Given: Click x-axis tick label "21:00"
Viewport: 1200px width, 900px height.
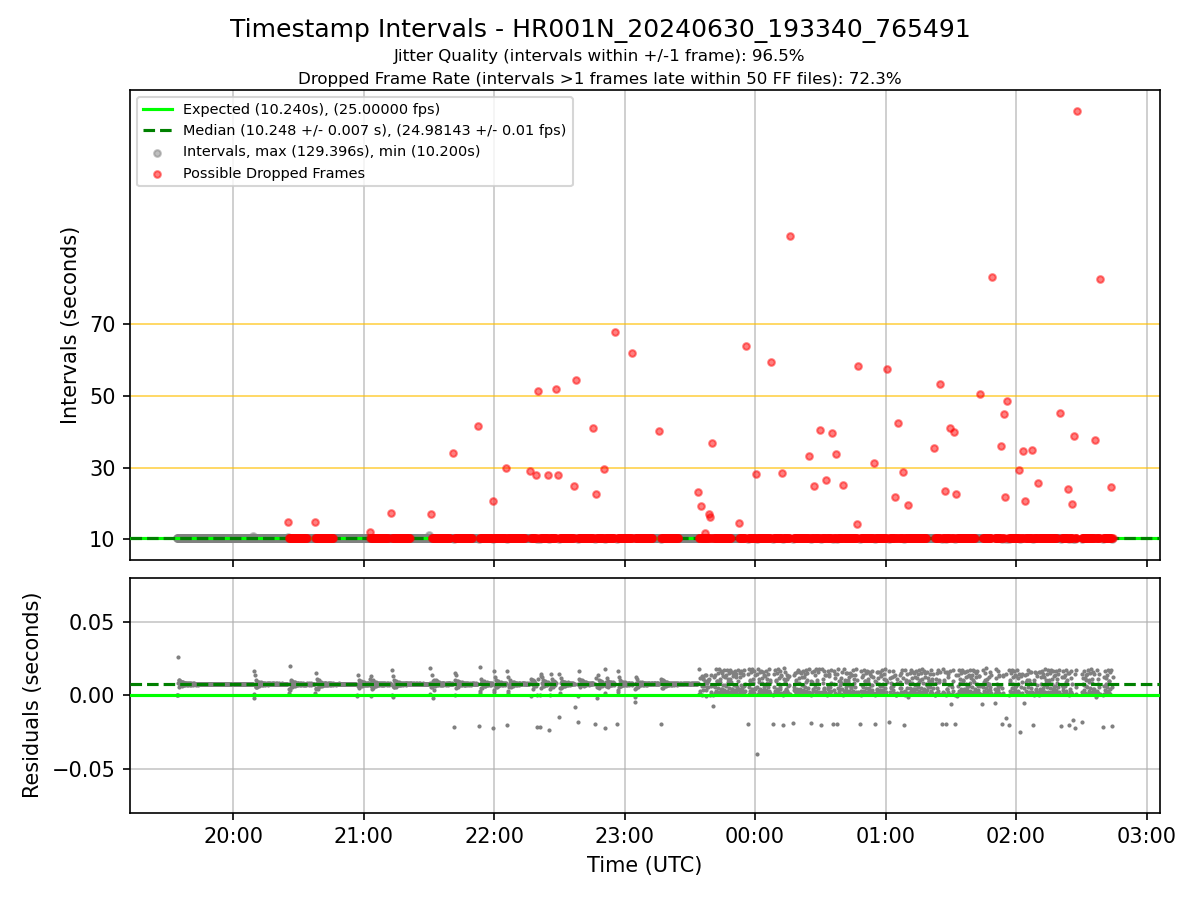Looking at the screenshot, I should coord(364,836).
